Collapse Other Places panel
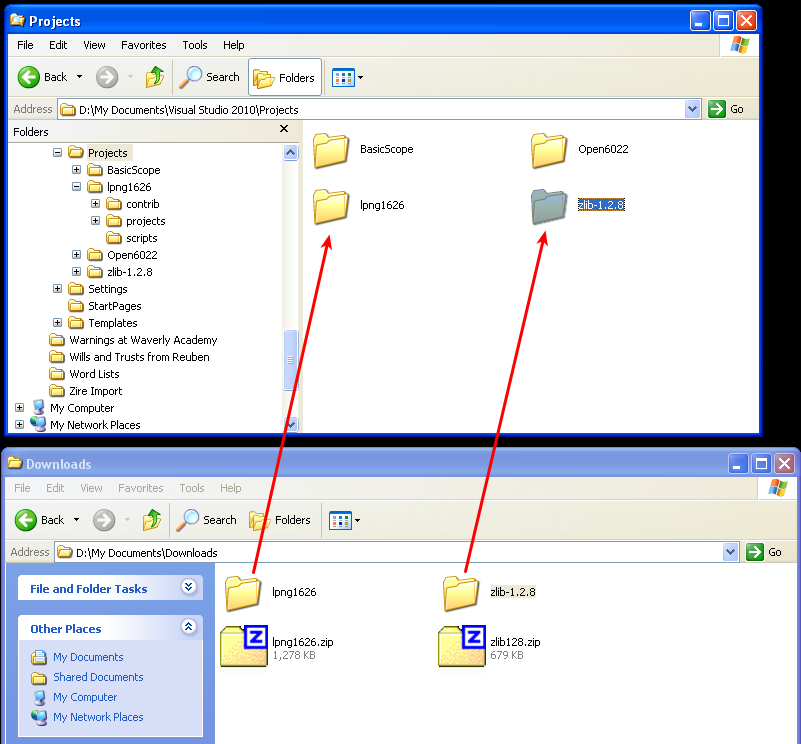Screen dimensions: 801x744 pyautogui.click(x=189, y=626)
